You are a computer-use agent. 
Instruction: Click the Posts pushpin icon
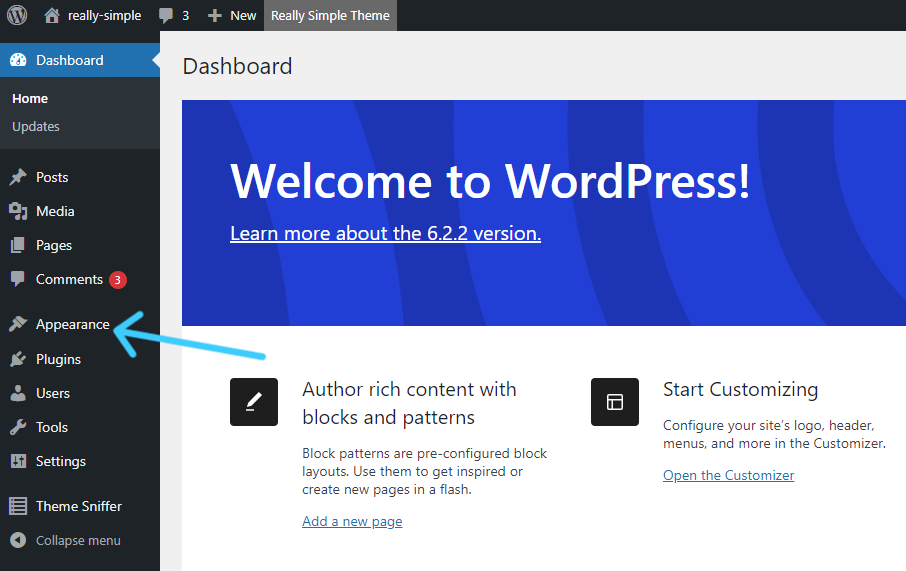(18, 177)
